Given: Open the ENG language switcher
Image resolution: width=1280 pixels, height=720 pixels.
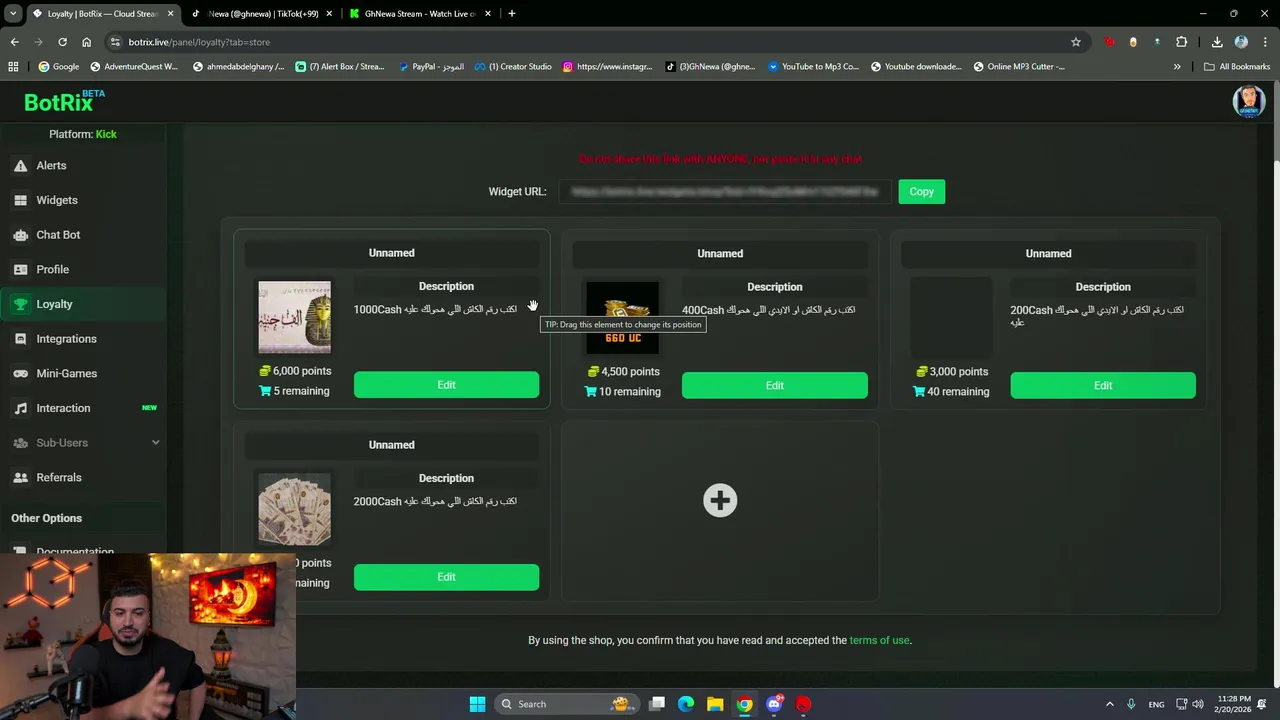Looking at the screenshot, I should [x=1156, y=704].
